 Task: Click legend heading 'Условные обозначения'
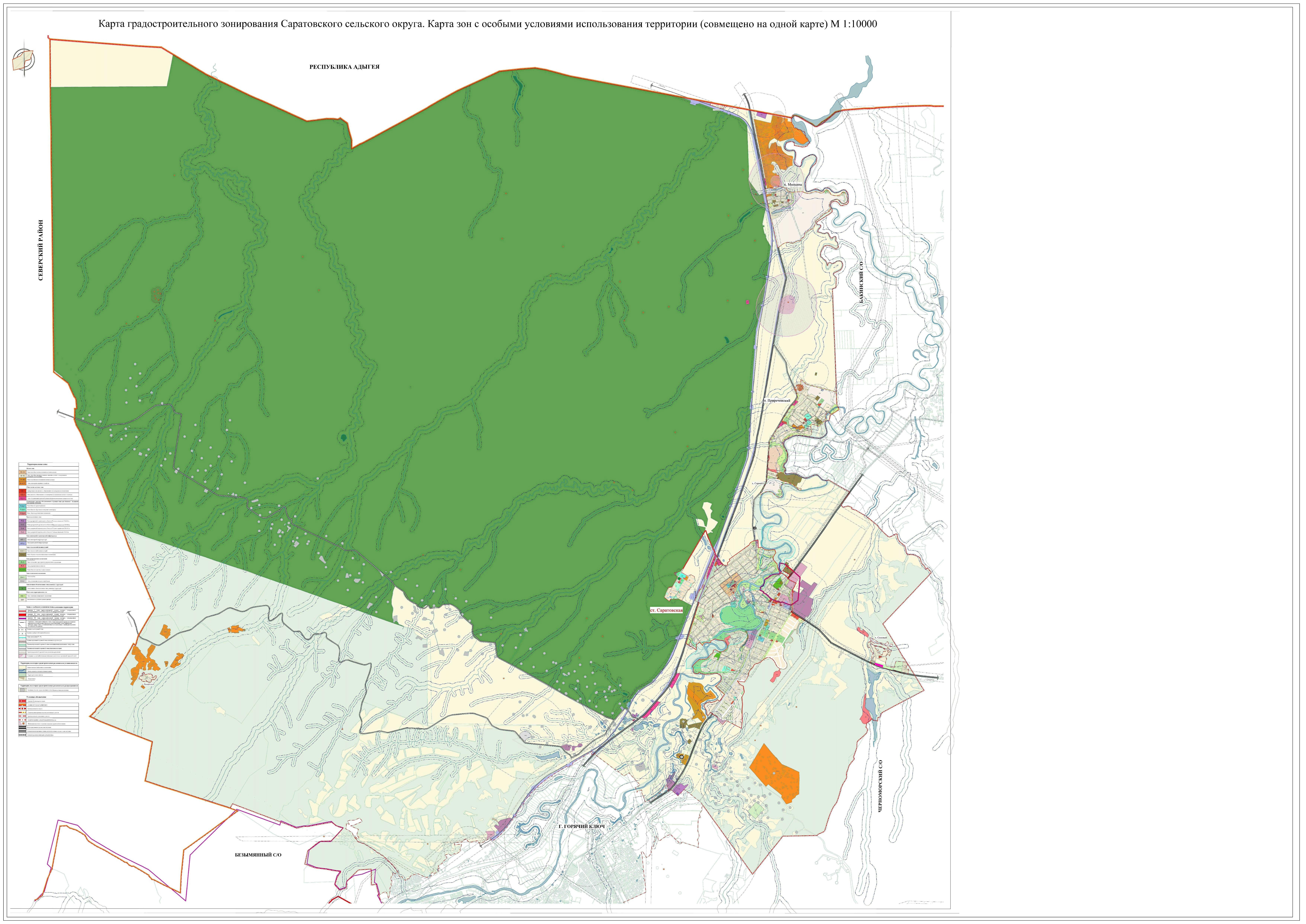pos(36,697)
